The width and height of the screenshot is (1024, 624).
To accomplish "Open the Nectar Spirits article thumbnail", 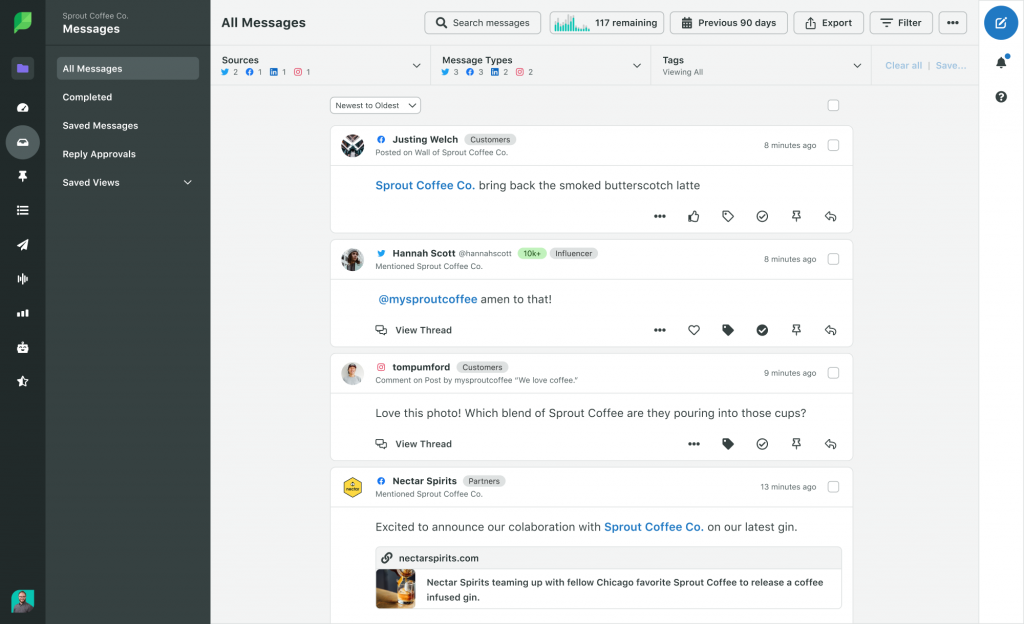I will 395,589.
